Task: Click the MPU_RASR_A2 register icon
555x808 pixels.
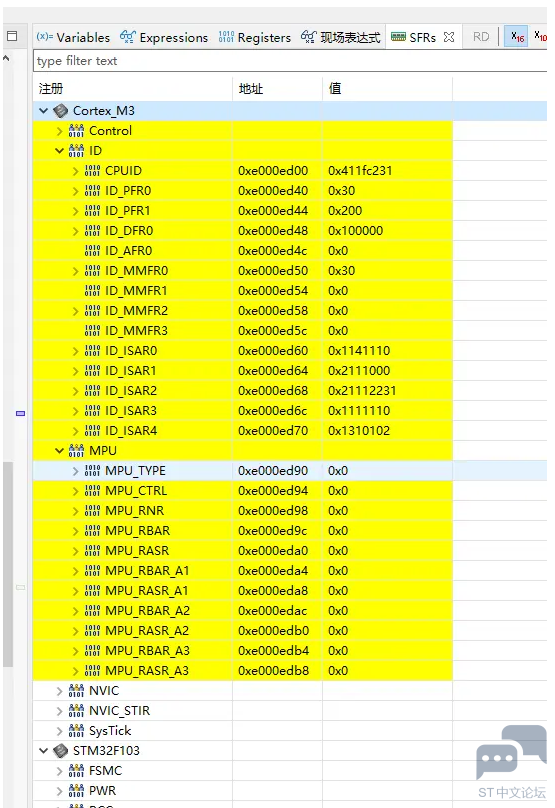Action: [x=92, y=631]
